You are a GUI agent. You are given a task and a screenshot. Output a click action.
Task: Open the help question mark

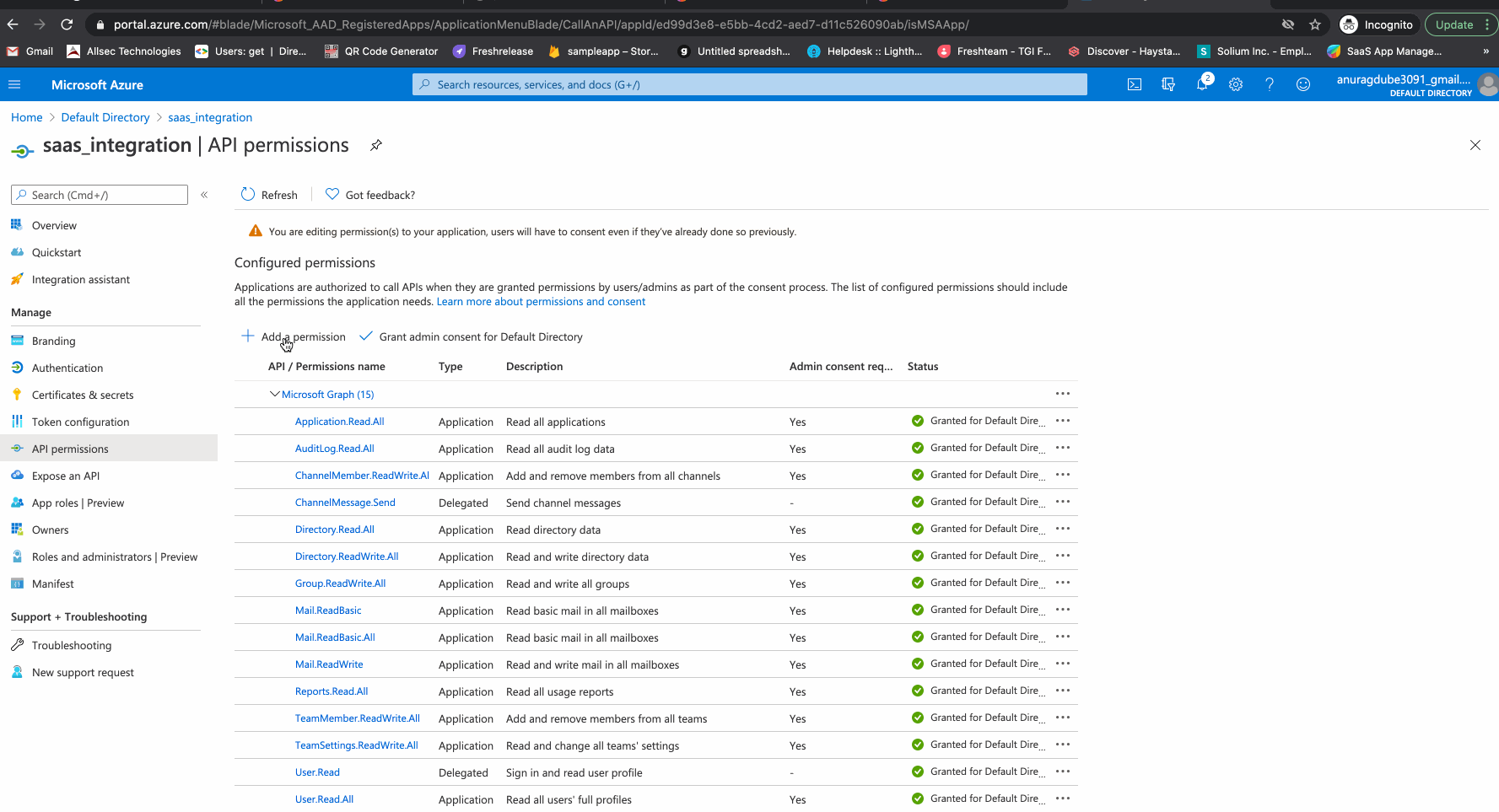point(1270,84)
